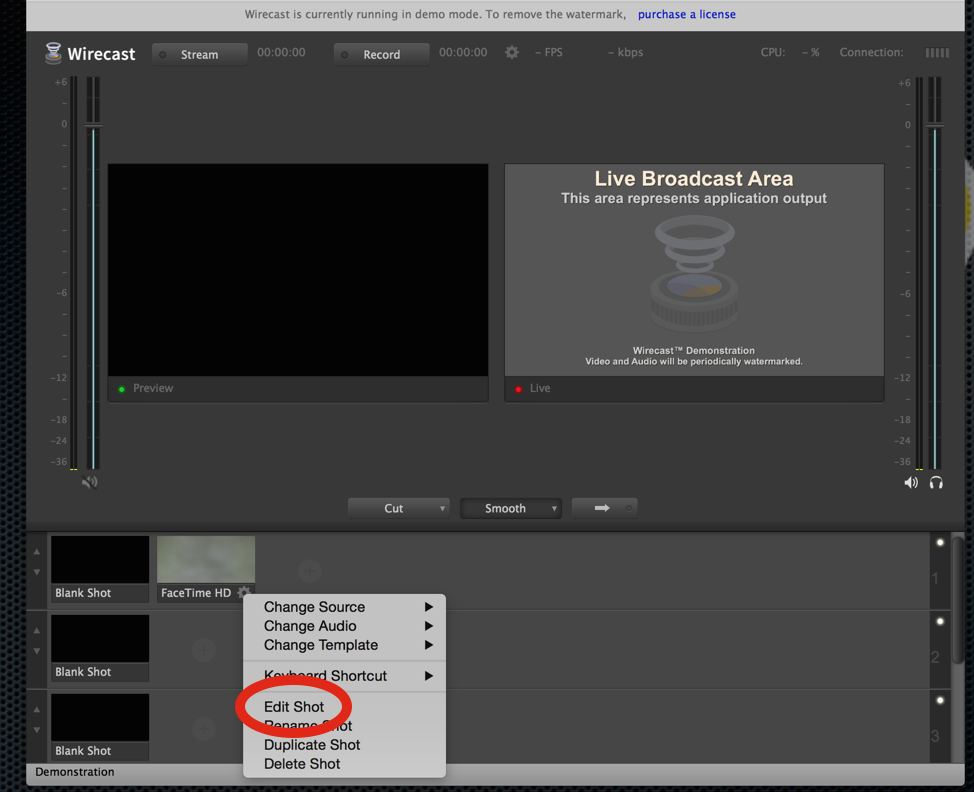Open the Cut transition dropdown
Image resolution: width=974 pixels, height=792 pixels.
pyautogui.click(x=399, y=508)
